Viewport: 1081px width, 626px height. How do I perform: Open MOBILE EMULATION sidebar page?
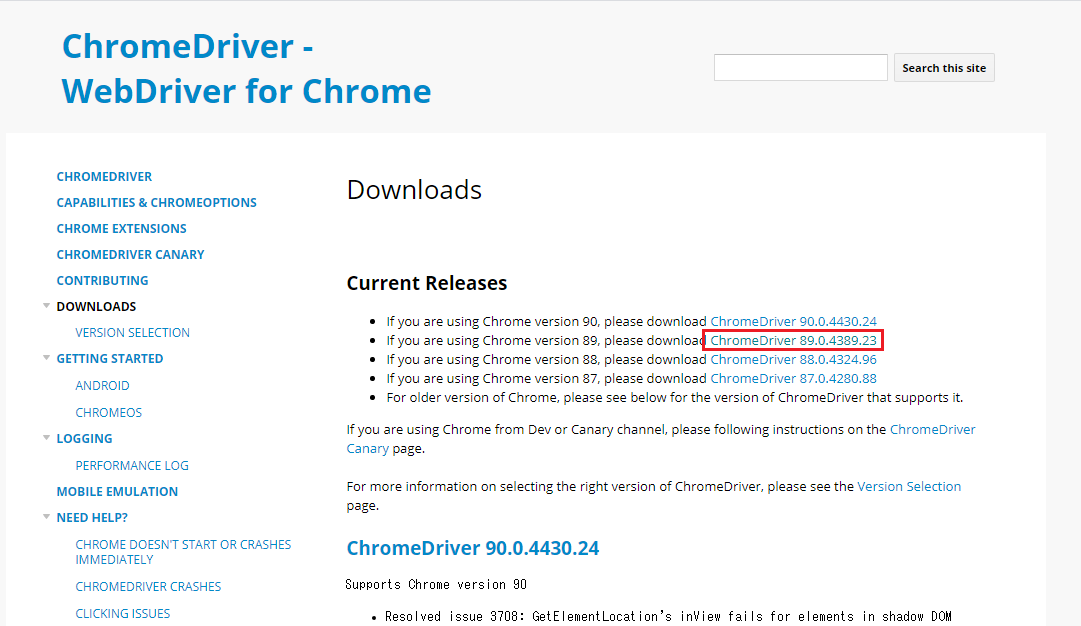coord(117,492)
